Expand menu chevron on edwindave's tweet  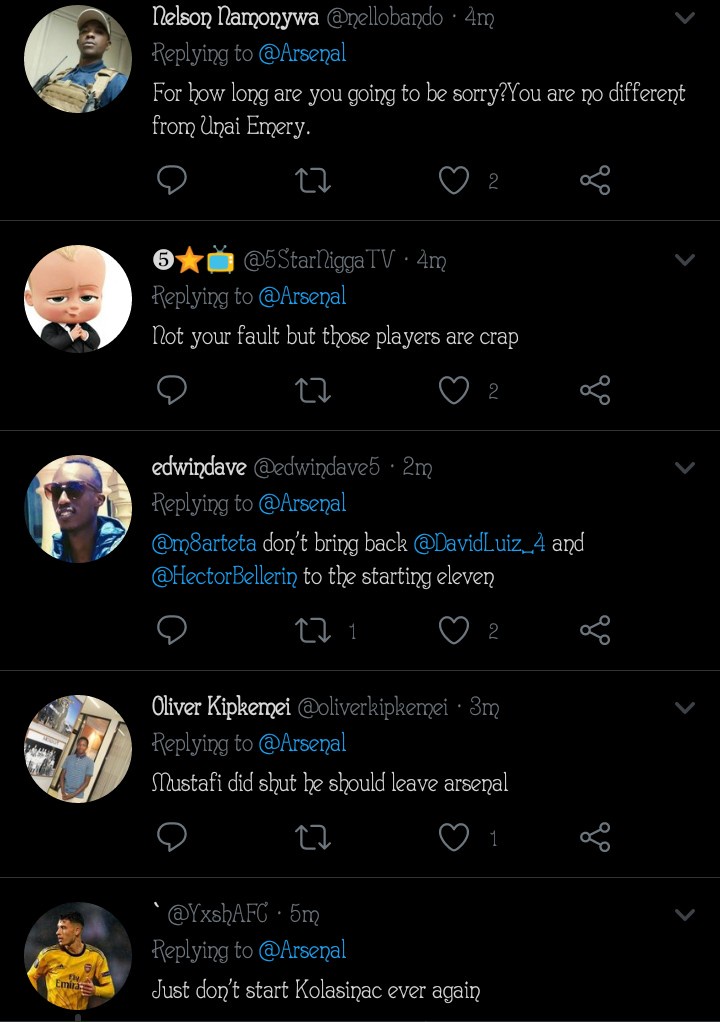685,468
